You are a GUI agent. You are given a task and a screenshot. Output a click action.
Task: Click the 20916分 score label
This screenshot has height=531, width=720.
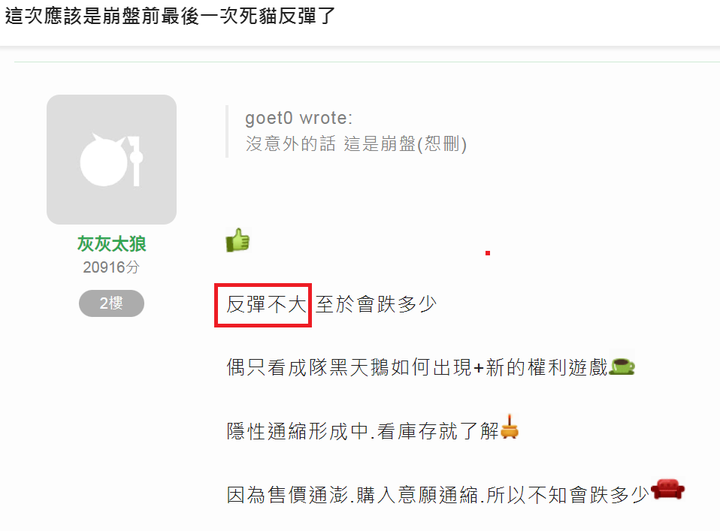coord(111,267)
